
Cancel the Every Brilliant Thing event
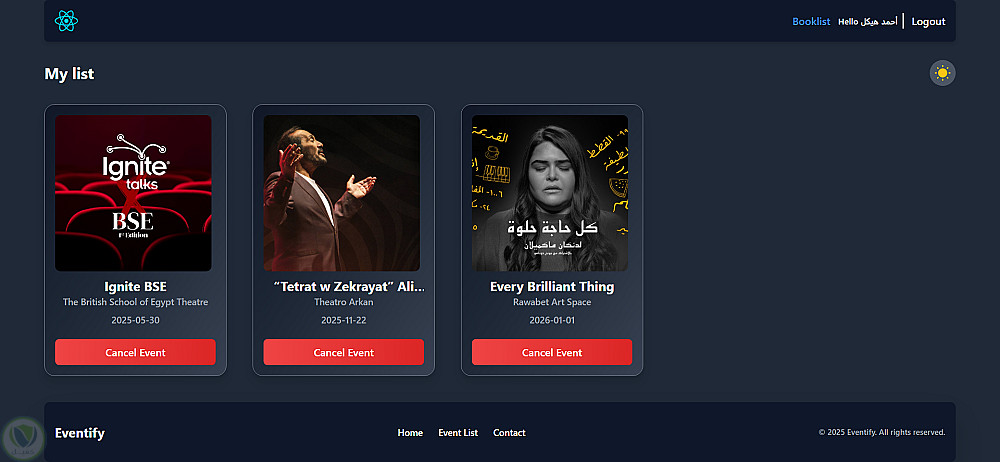pyautogui.click(x=552, y=352)
